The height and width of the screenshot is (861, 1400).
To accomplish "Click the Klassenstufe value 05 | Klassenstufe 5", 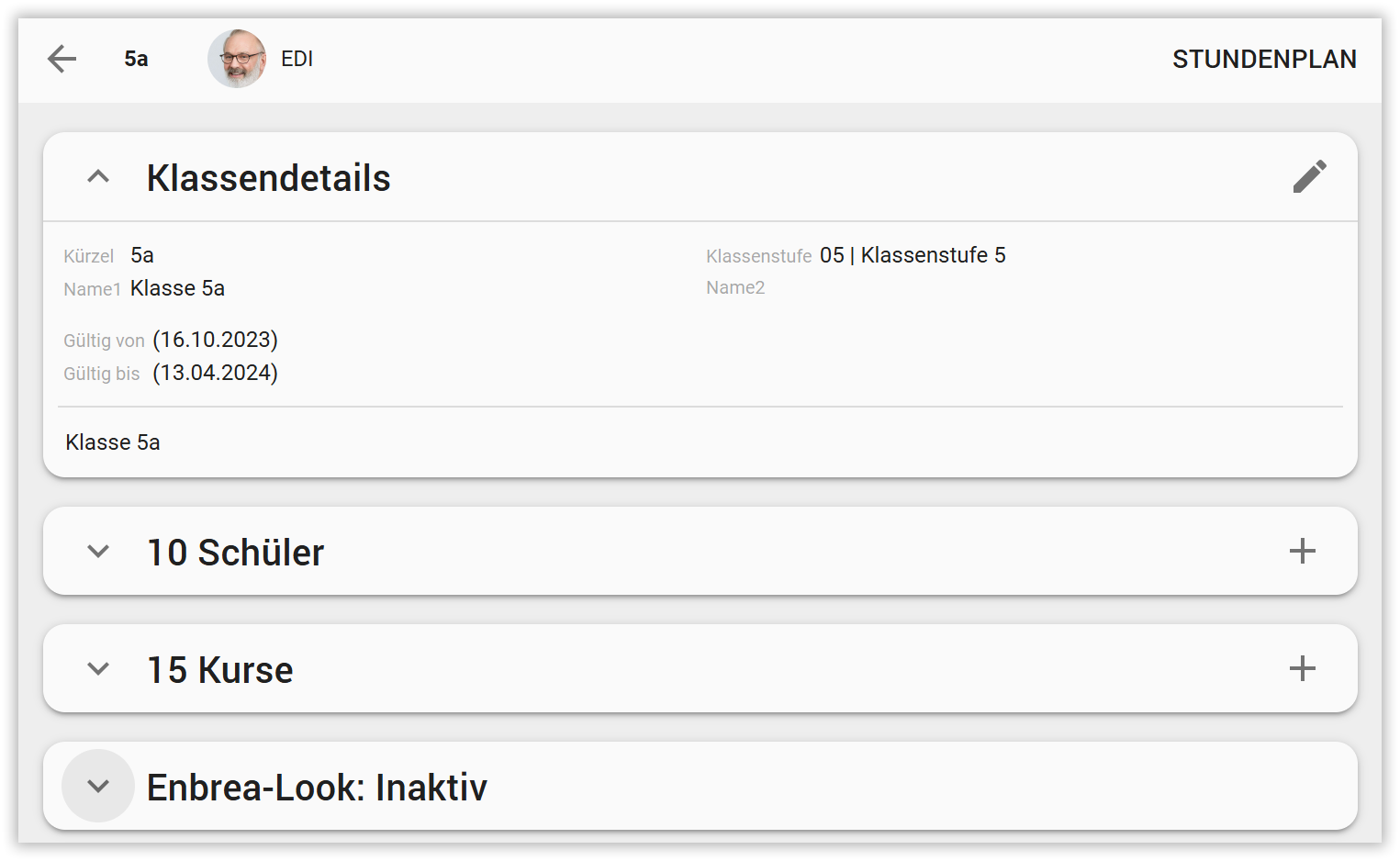I will pos(913,255).
